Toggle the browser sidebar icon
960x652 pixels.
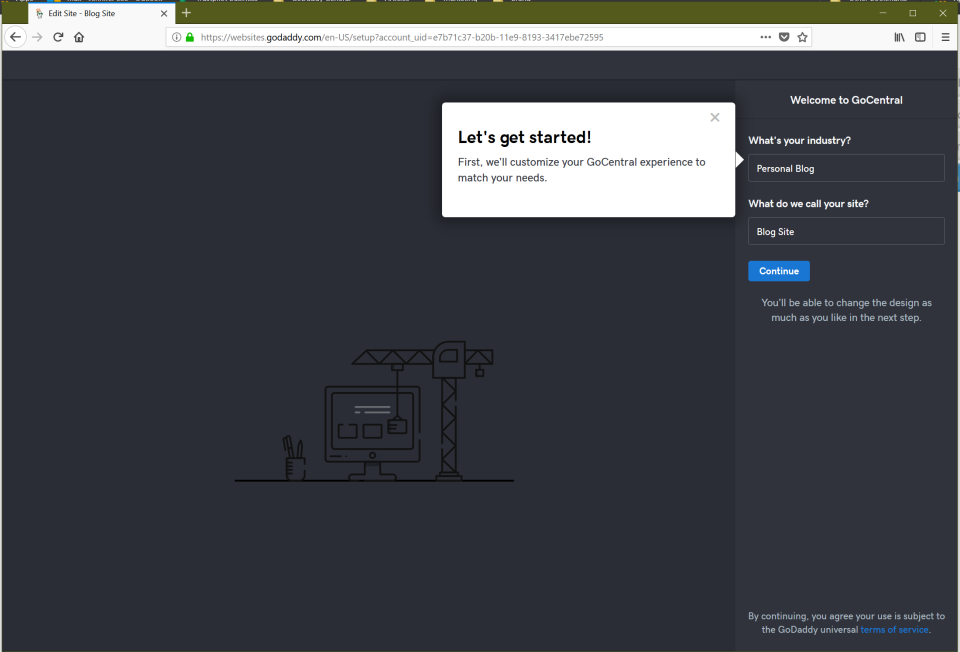pos(920,36)
